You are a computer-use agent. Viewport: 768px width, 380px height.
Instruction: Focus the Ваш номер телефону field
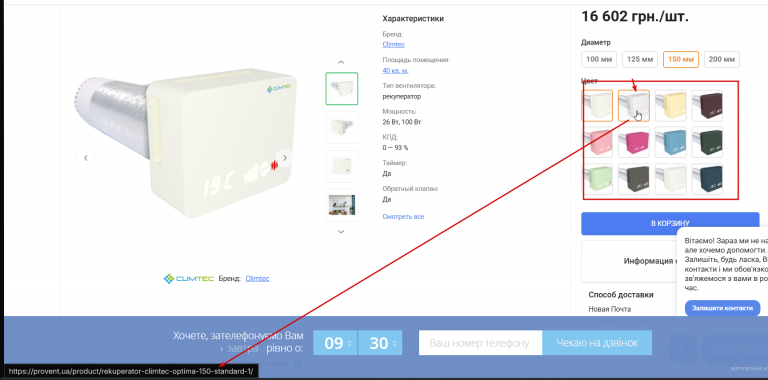(x=480, y=343)
